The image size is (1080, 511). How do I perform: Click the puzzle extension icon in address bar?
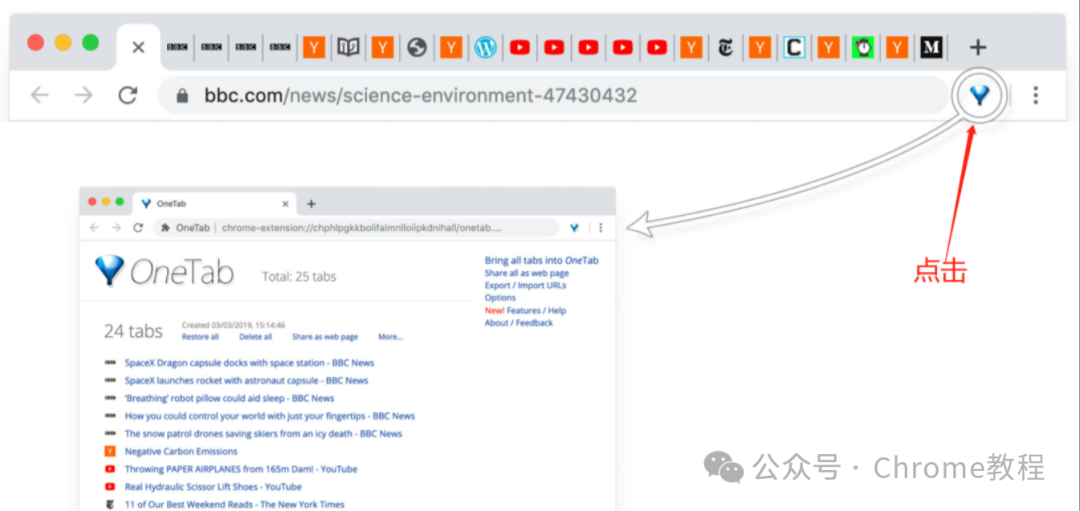coord(165,227)
